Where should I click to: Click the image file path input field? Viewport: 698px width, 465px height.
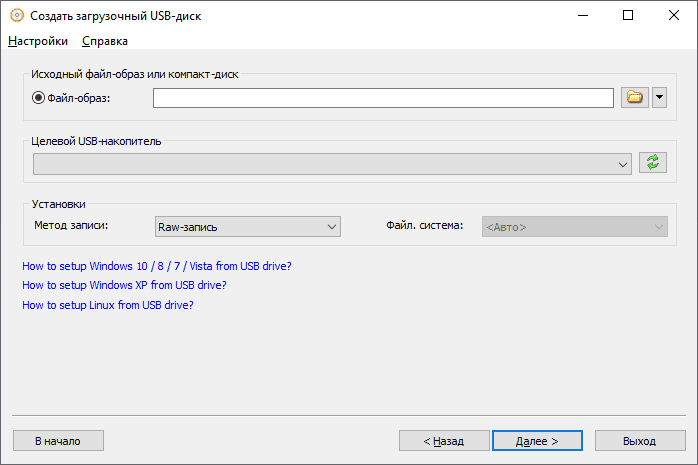click(x=383, y=98)
